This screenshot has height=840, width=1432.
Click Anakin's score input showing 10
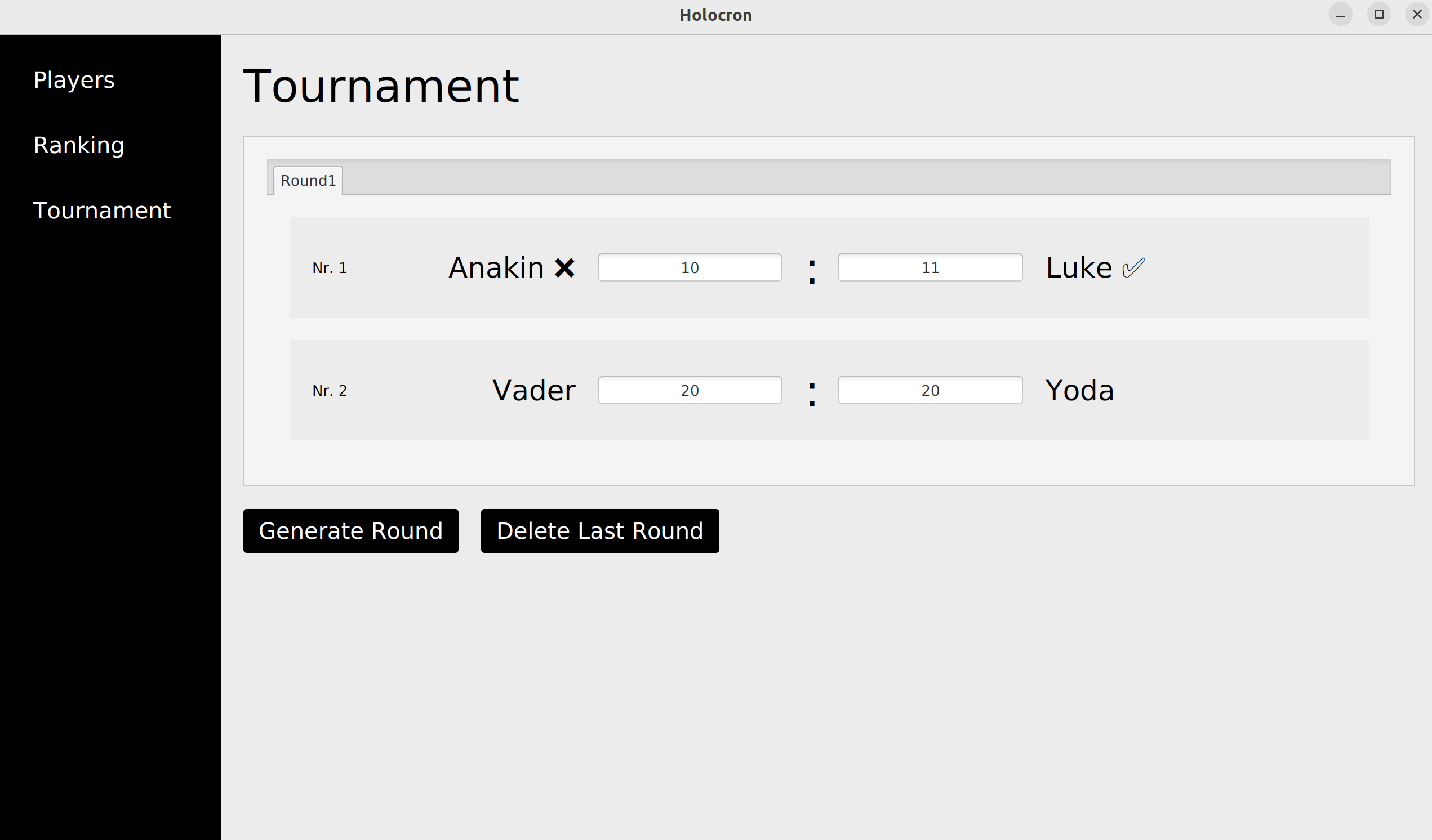(690, 267)
